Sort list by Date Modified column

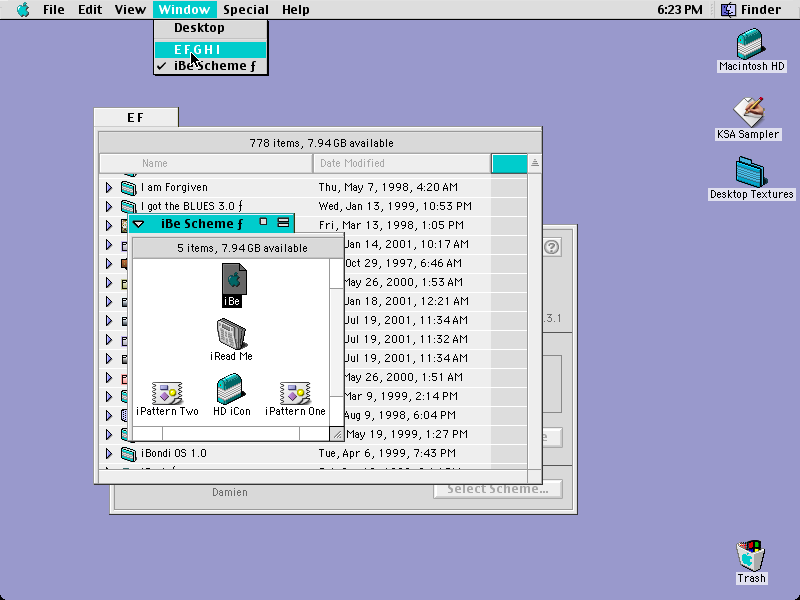[402, 163]
